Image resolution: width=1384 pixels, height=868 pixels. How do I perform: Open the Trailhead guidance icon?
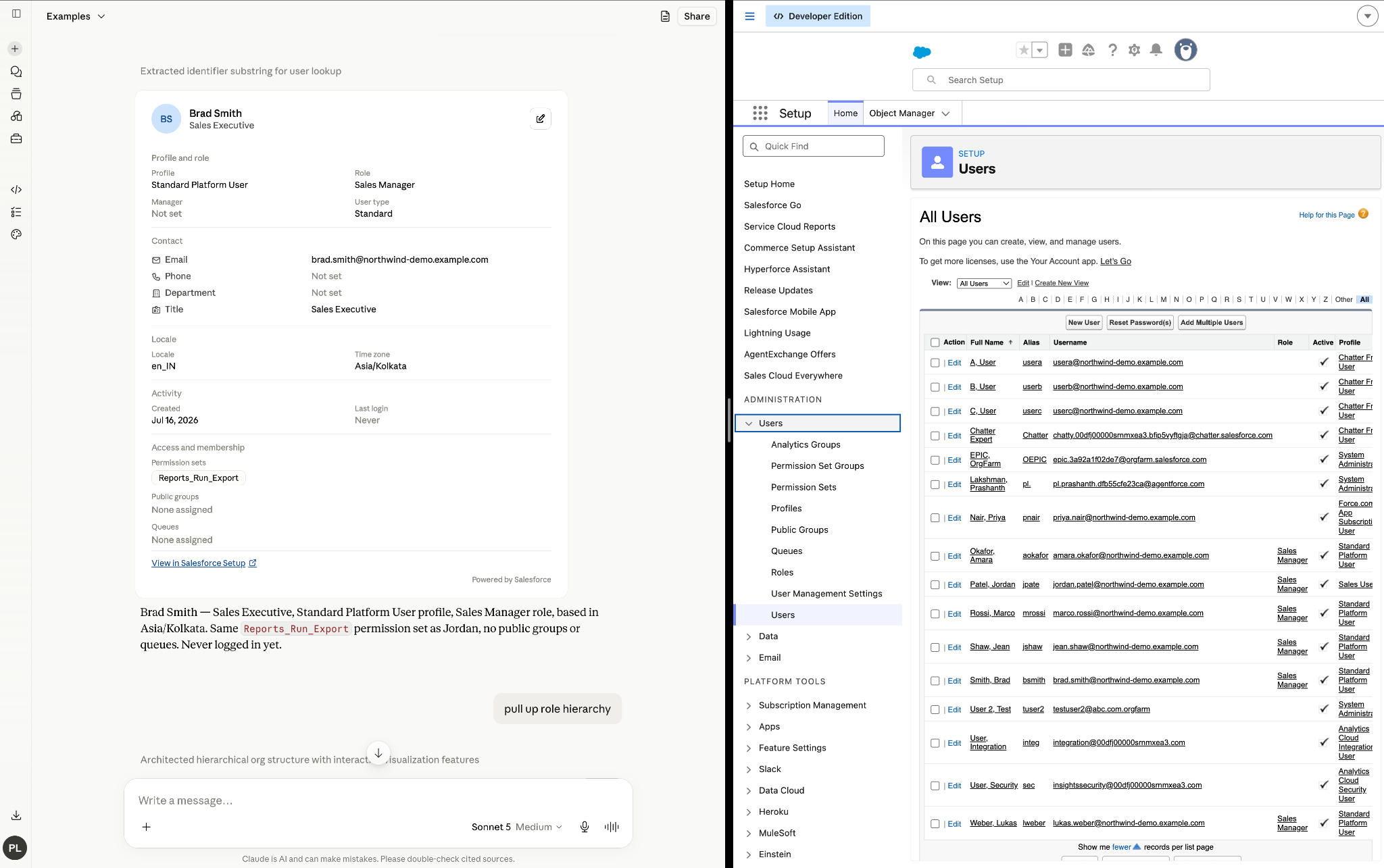coord(1088,49)
